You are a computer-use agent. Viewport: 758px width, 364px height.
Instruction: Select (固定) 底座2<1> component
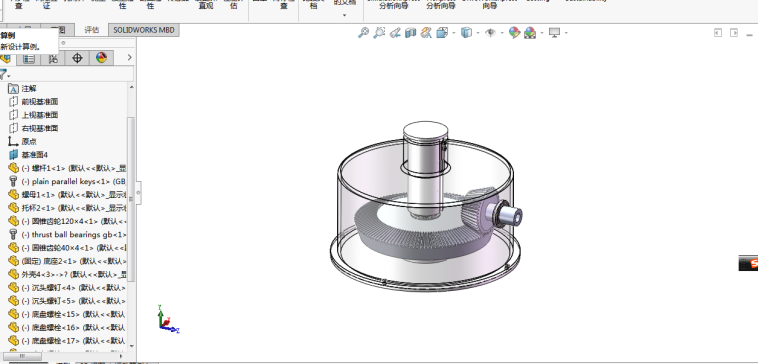click(73, 261)
